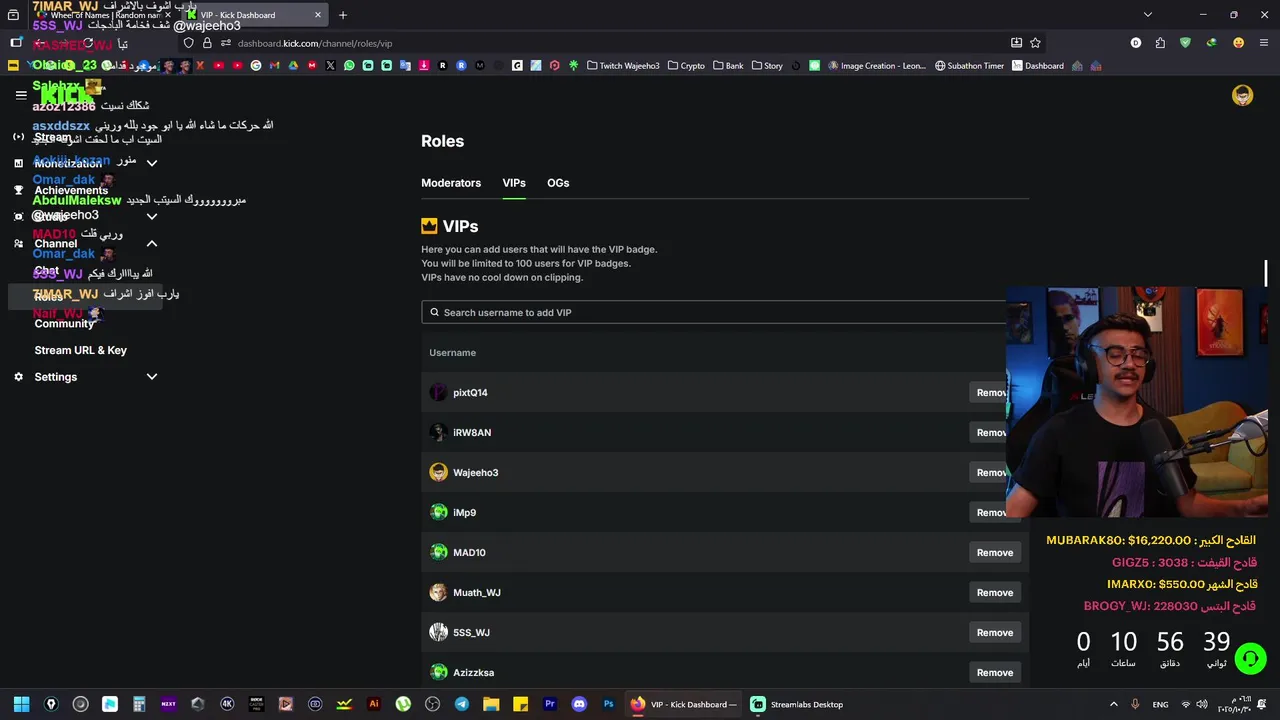Open Photoshop from the taskbar
The width and height of the screenshot is (1280, 720).
[608, 704]
